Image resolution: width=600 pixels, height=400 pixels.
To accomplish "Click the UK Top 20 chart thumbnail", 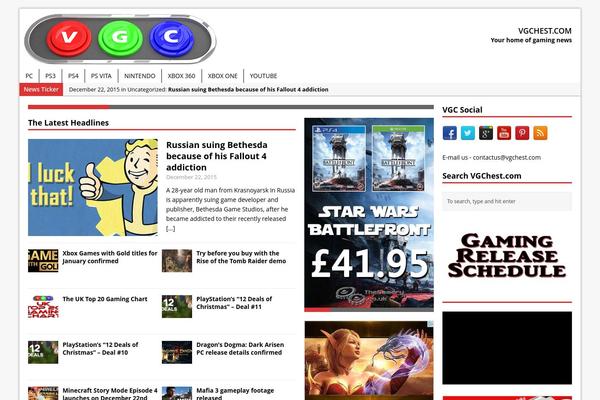I will 43,307.
